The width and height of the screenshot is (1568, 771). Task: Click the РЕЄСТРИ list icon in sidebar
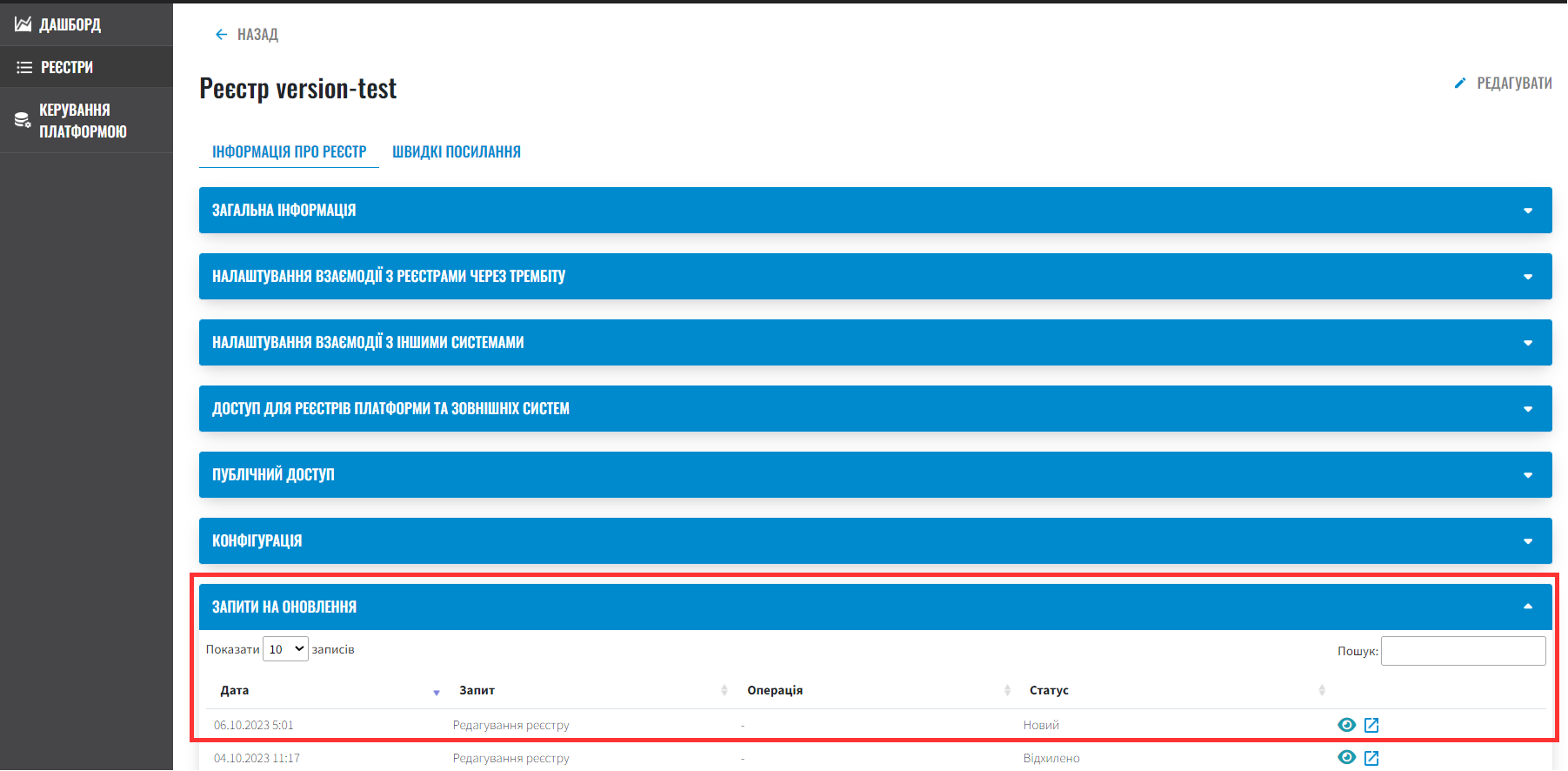pos(24,67)
